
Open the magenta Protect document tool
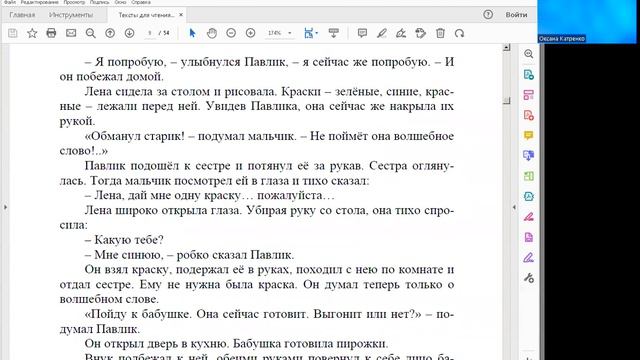pyautogui.click(x=529, y=237)
